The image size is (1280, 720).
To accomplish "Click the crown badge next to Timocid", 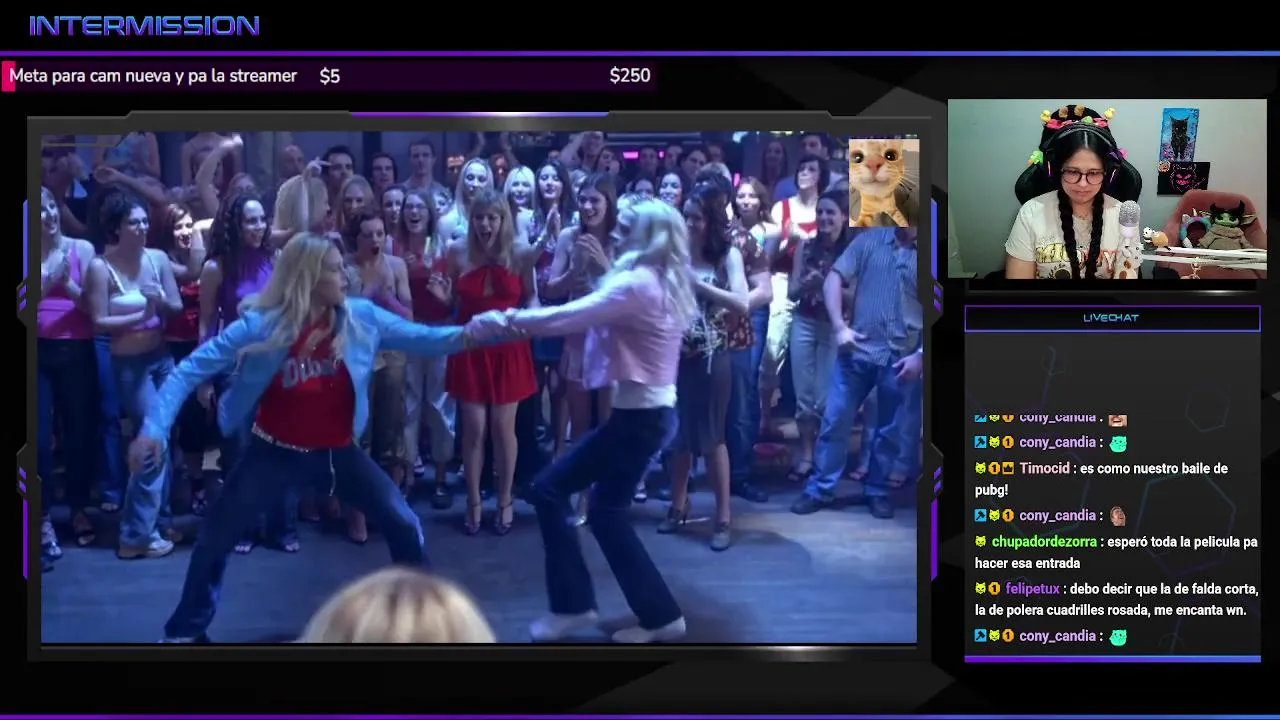I will pyautogui.click(x=1008, y=468).
